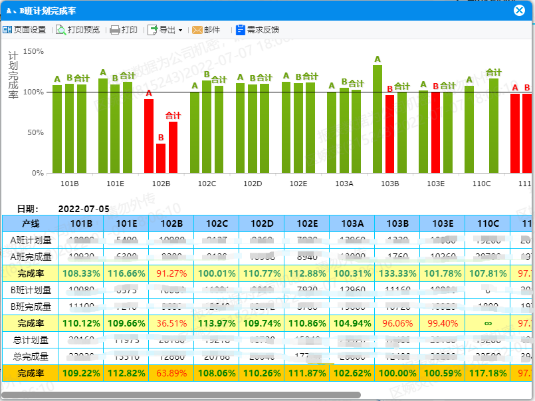
Task: Select the 101B column header
Action: (81, 224)
